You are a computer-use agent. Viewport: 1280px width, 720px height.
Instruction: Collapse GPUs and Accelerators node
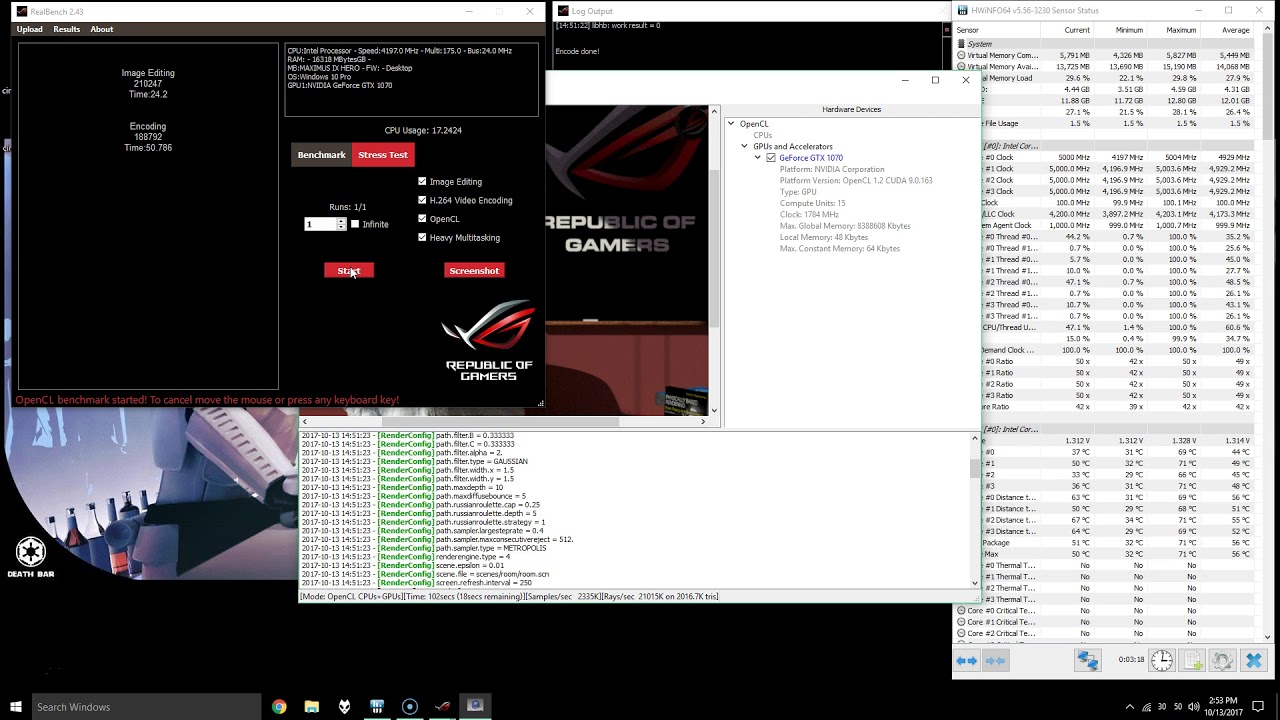(744, 147)
